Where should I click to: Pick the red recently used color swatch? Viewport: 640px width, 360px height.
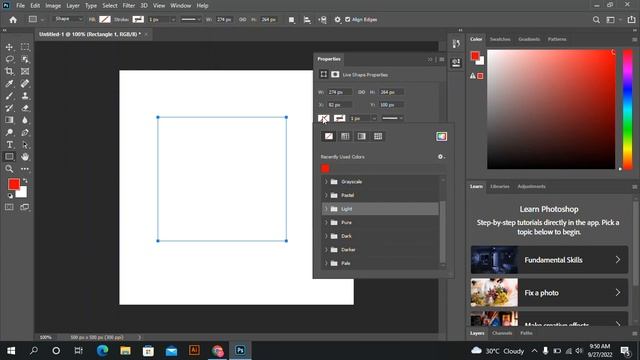tap(325, 168)
